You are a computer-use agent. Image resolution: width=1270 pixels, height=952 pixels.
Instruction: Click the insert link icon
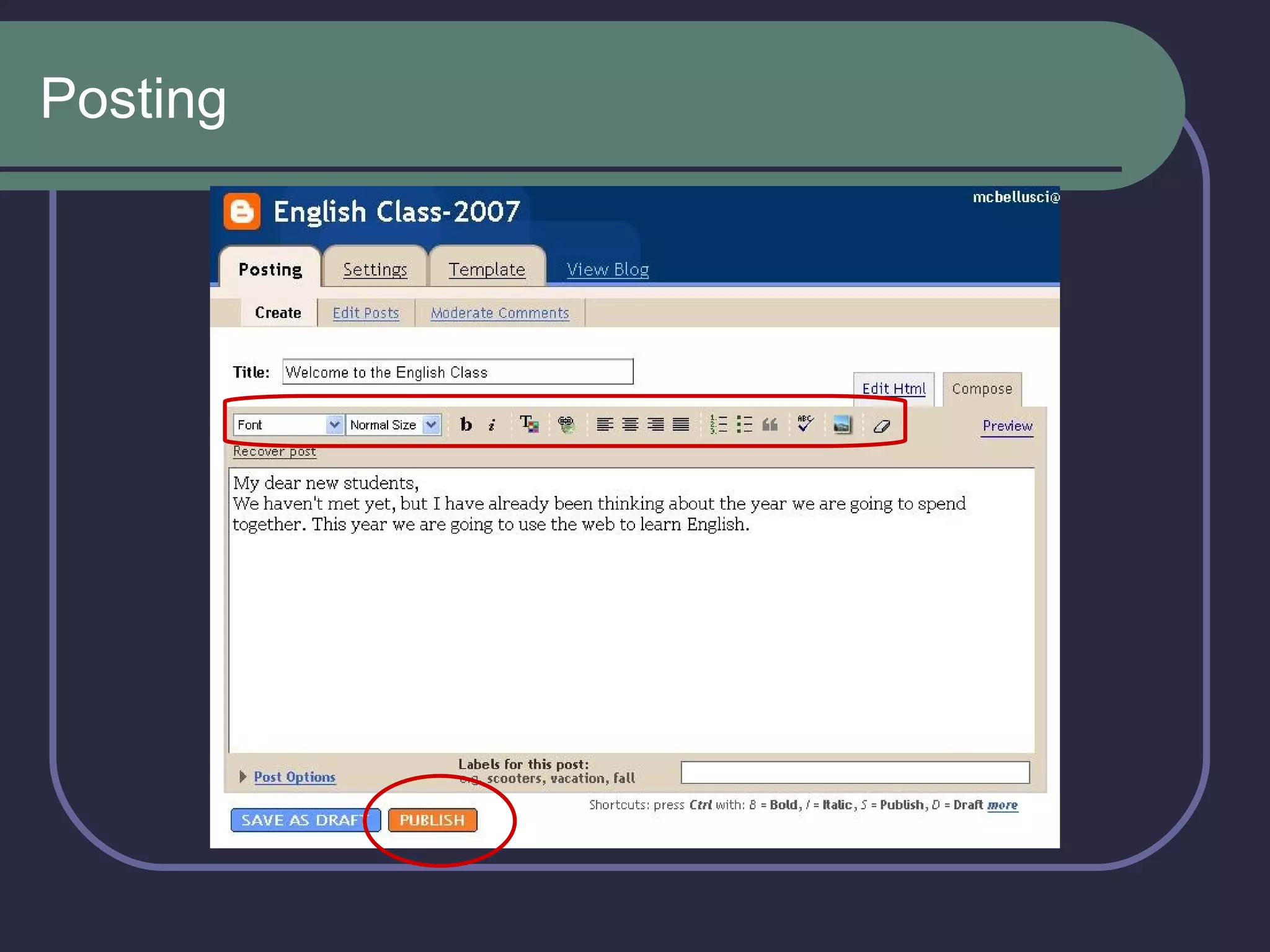click(x=566, y=425)
